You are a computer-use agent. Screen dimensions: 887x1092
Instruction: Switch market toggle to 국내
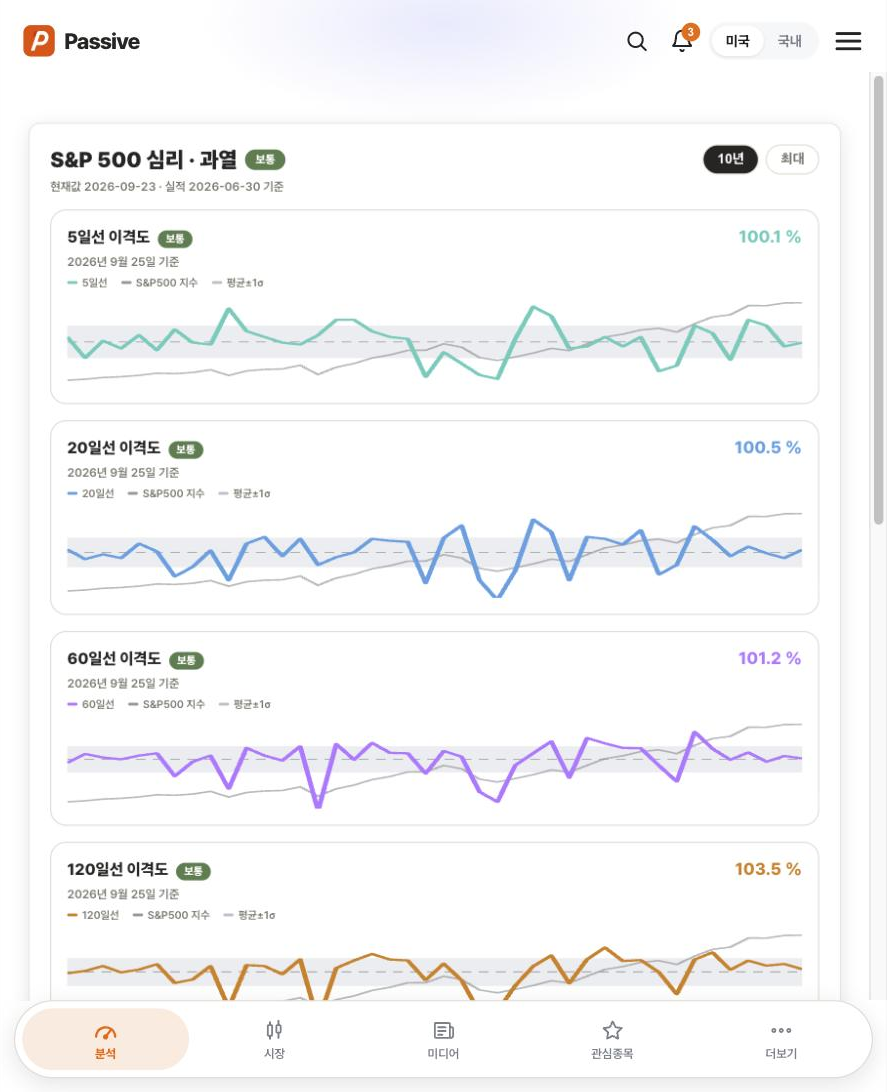coord(790,41)
